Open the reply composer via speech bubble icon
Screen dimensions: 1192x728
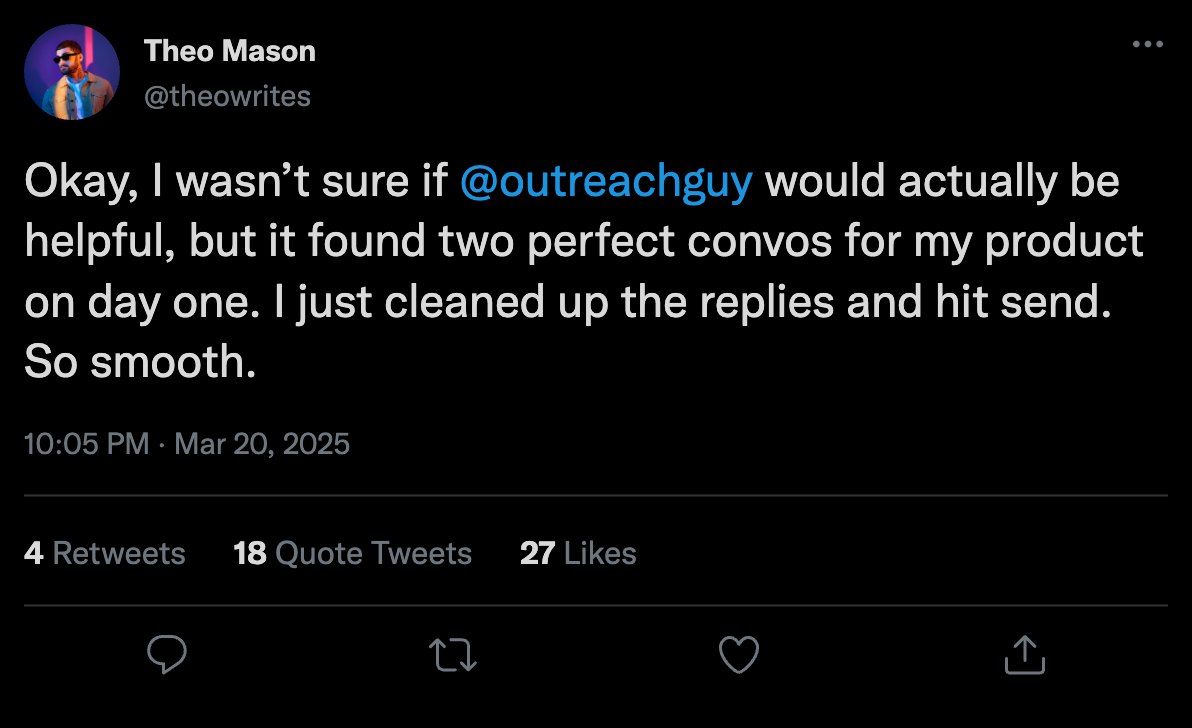[x=167, y=654]
